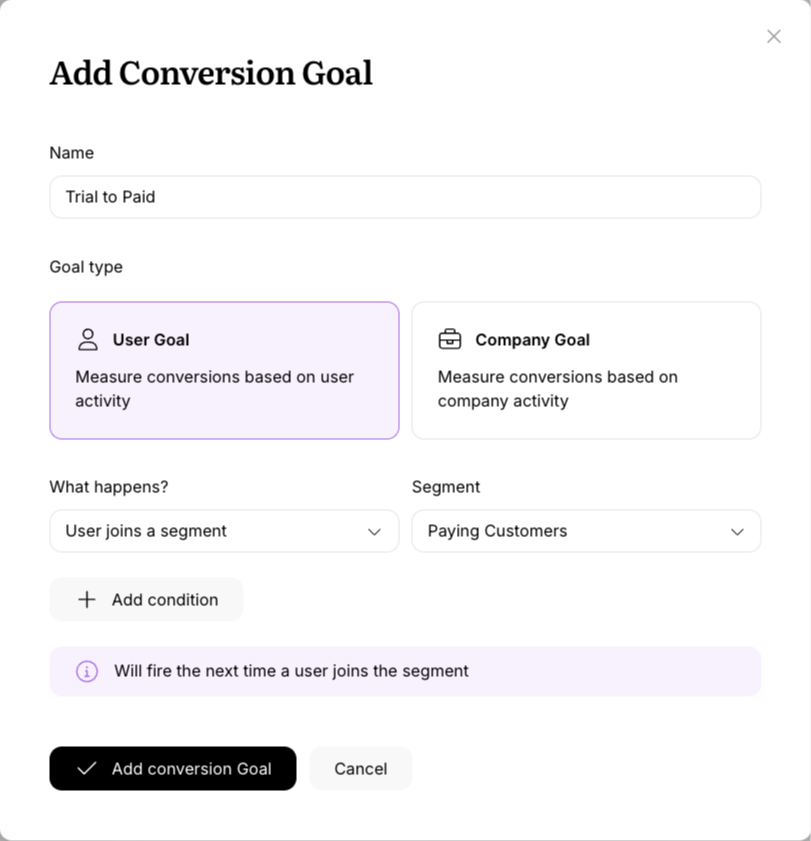Select the User Goal option card
The height and width of the screenshot is (841, 811).
coord(223,369)
